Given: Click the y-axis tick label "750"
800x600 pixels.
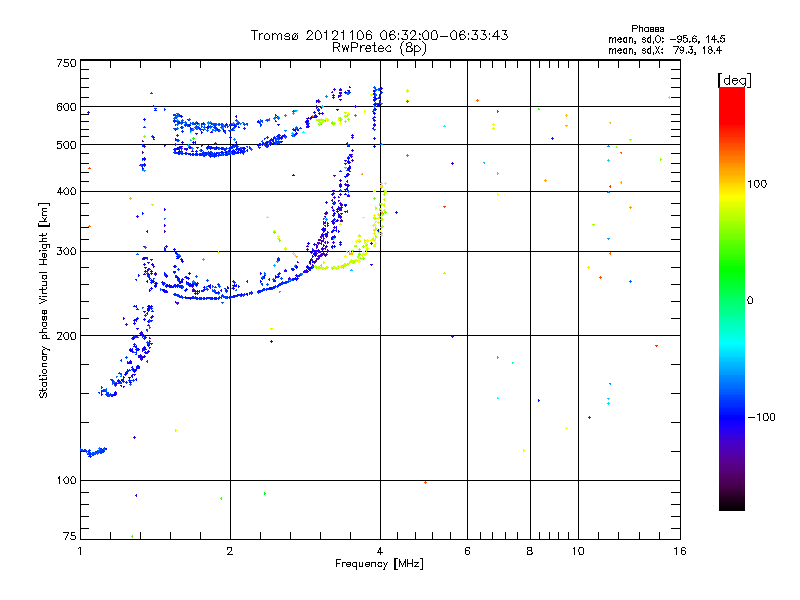Looking at the screenshot, I should 67,63.
